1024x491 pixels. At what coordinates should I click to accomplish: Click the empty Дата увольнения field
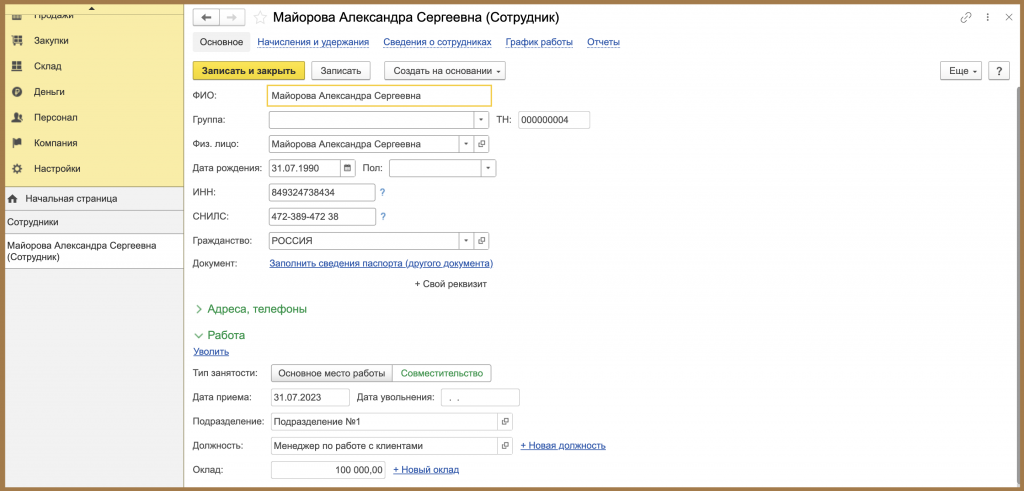tap(481, 398)
